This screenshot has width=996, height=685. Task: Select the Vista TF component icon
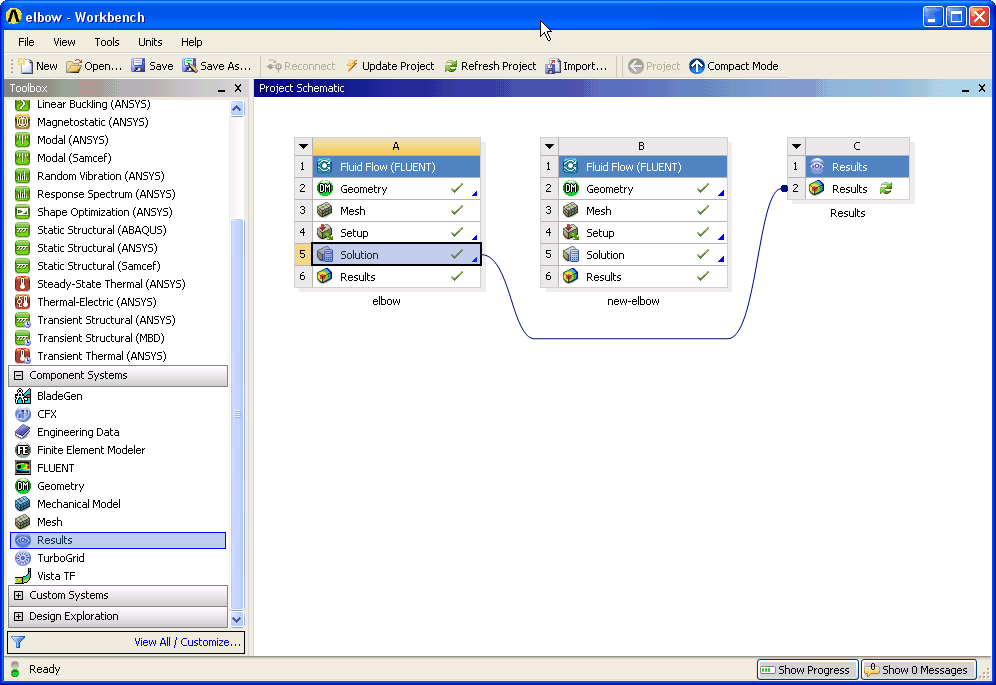(x=23, y=576)
